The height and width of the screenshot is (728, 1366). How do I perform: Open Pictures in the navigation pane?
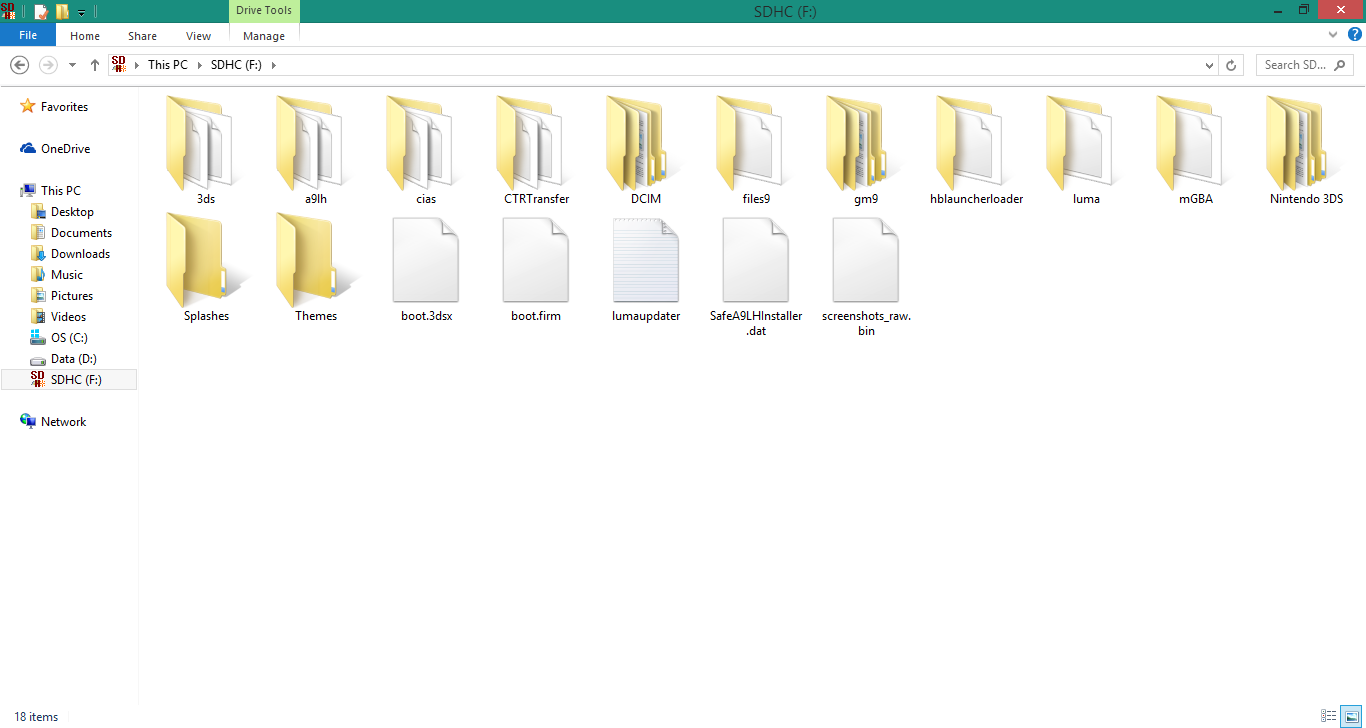[x=72, y=296]
